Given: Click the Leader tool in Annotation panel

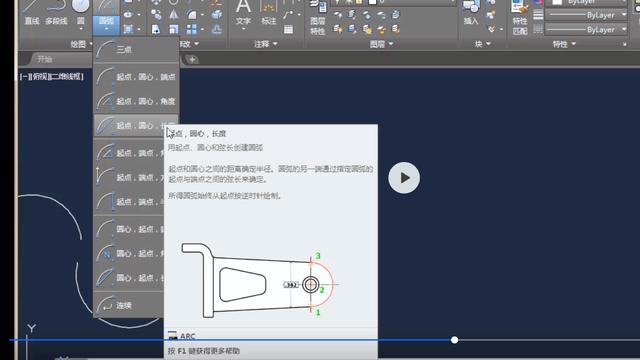Looking at the screenshot, I should [x=288, y=15].
